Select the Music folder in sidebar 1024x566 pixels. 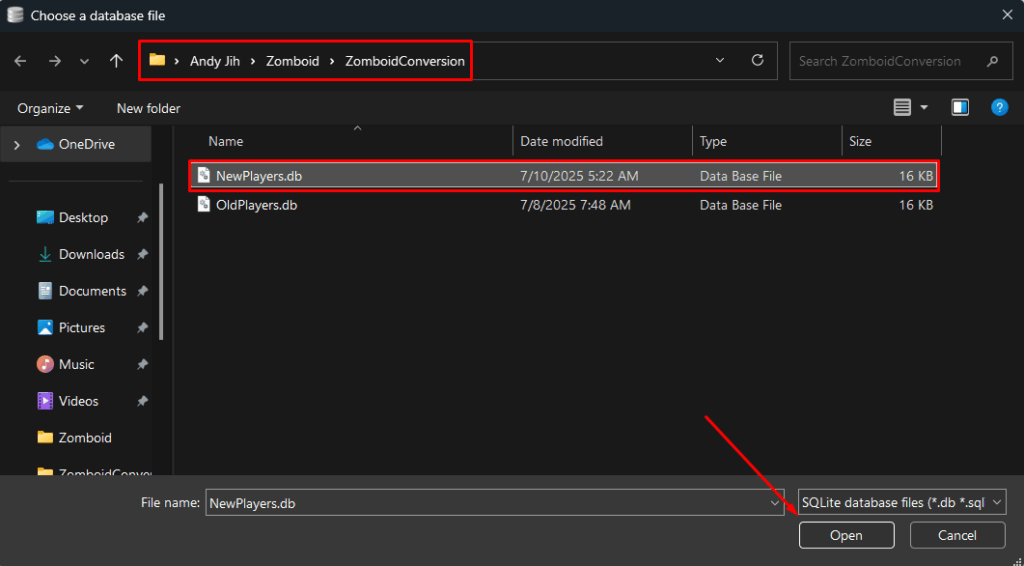(x=76, y=364)
